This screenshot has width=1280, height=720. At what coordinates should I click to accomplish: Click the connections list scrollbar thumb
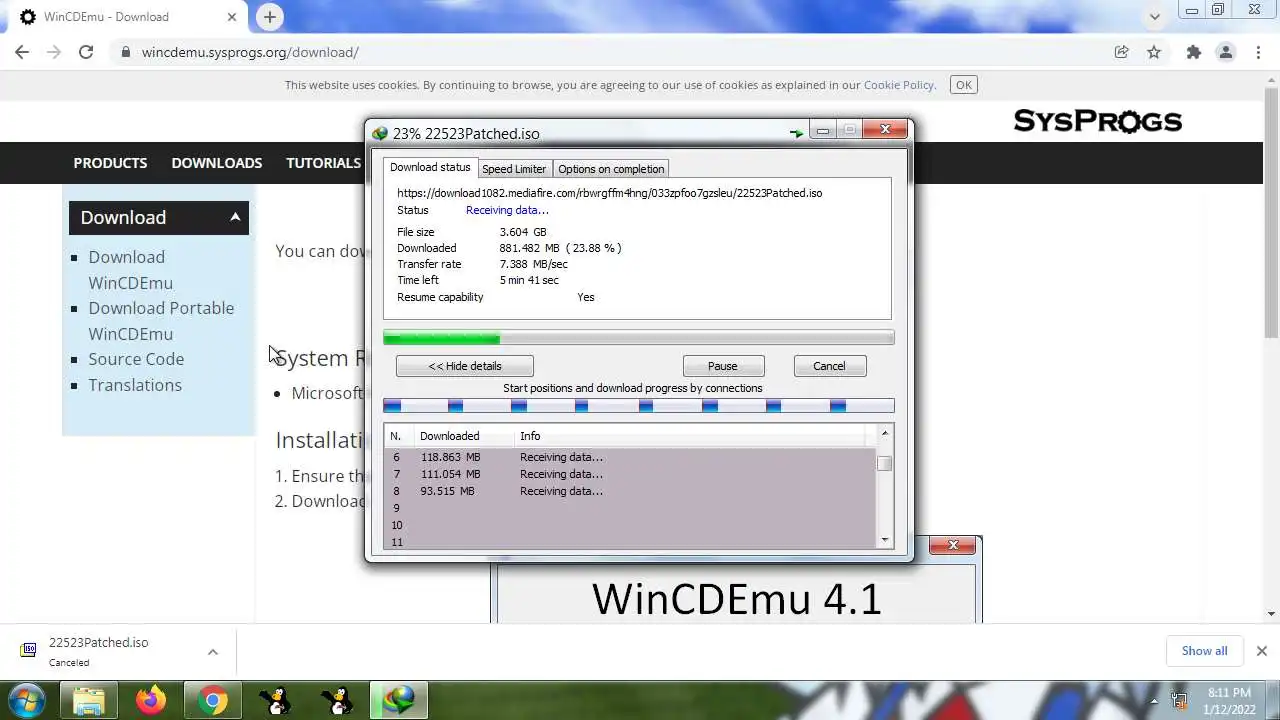click(x=885, y=464)
